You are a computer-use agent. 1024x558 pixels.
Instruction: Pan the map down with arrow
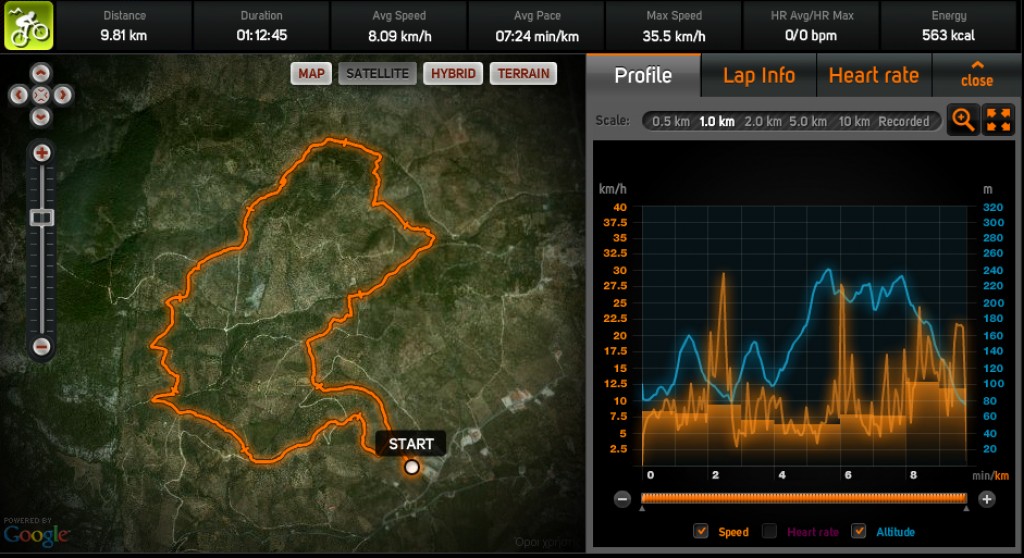tap(40, 117)
